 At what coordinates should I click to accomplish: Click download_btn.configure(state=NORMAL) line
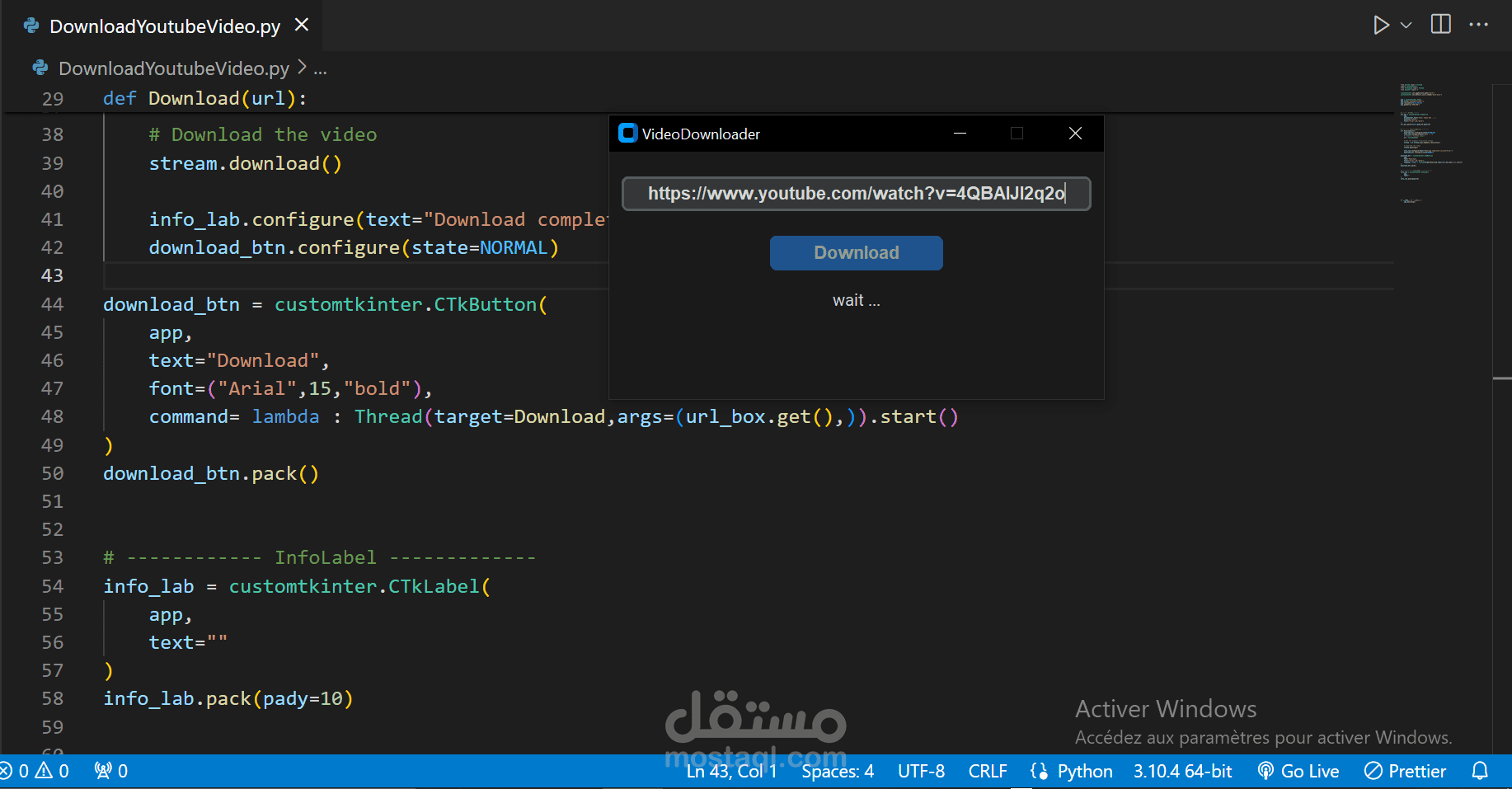tap(354, 247)
